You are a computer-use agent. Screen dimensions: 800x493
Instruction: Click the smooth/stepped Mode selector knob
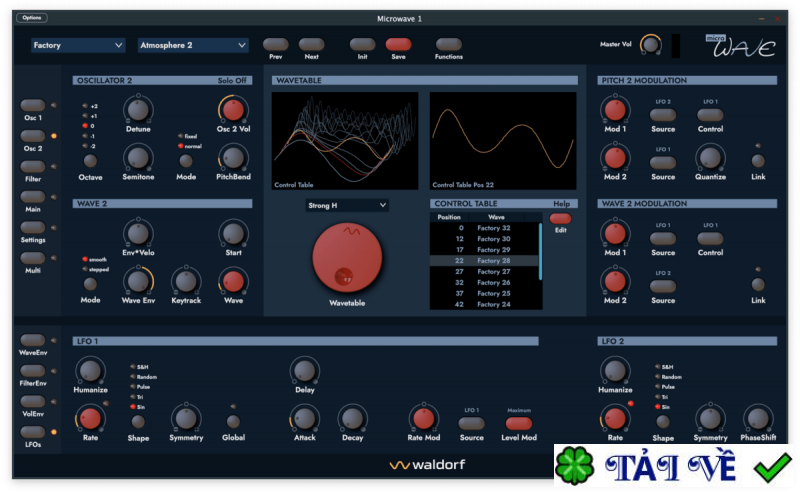coord(90,284)
